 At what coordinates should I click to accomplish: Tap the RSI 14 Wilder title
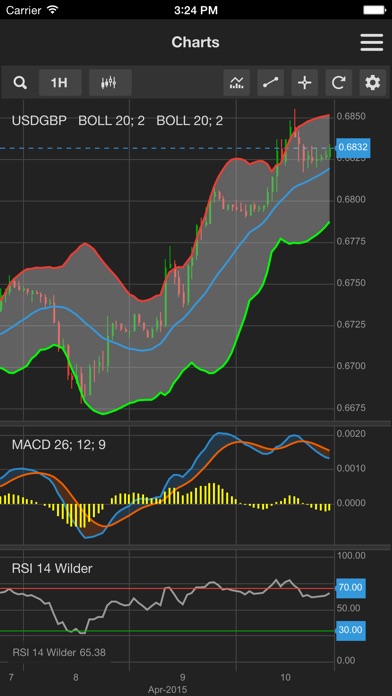click(x=52, y=568)
